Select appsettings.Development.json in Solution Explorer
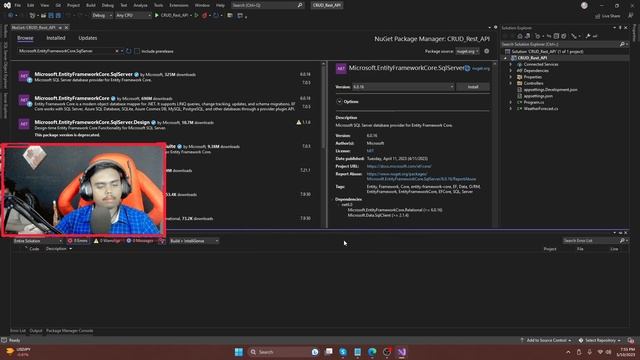Viewport: 640px width, 360px height. [x=550, y=90]
